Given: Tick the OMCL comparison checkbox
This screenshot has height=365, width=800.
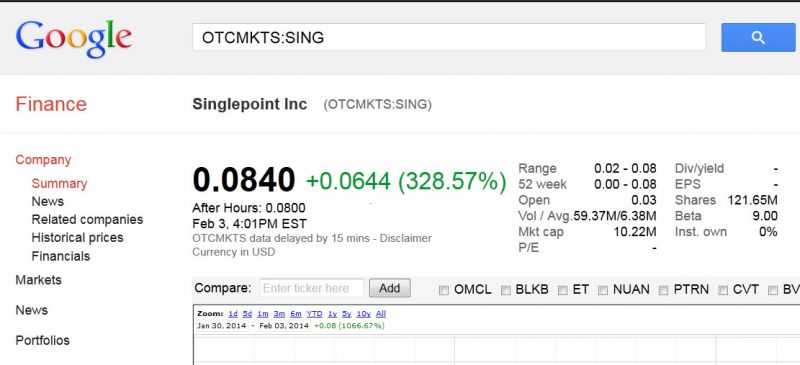Looking at the screenshot, I should pyautogui.click(x=444, y=290).
